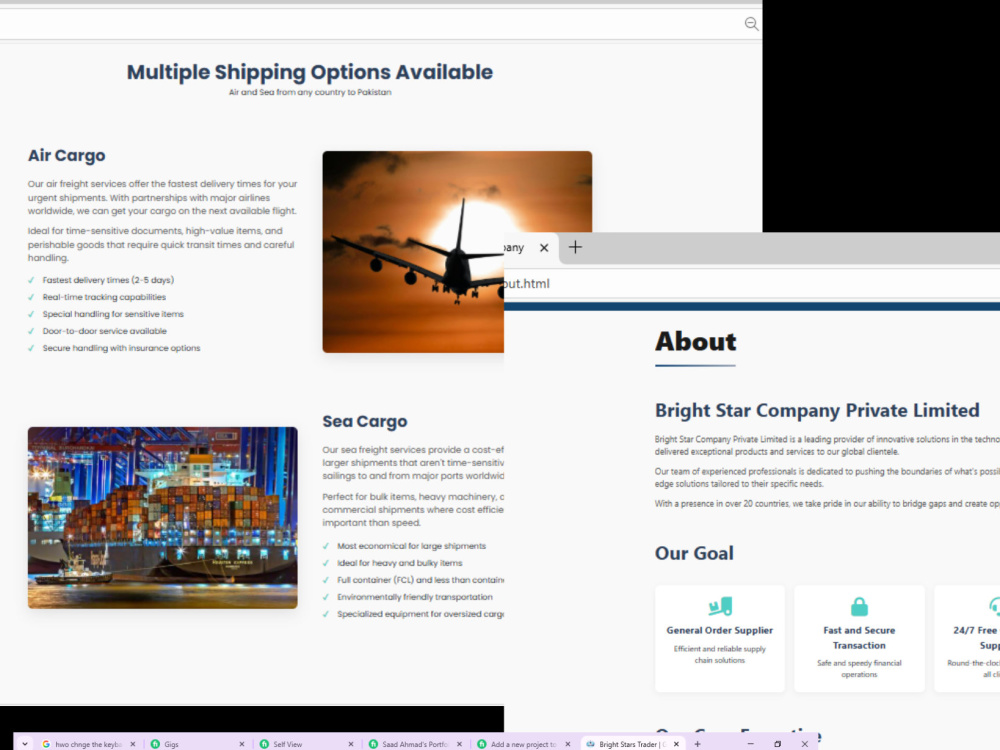Click 'Most economical for large shipments' list item
This screenshot has width=1000, height=750.
411,546
